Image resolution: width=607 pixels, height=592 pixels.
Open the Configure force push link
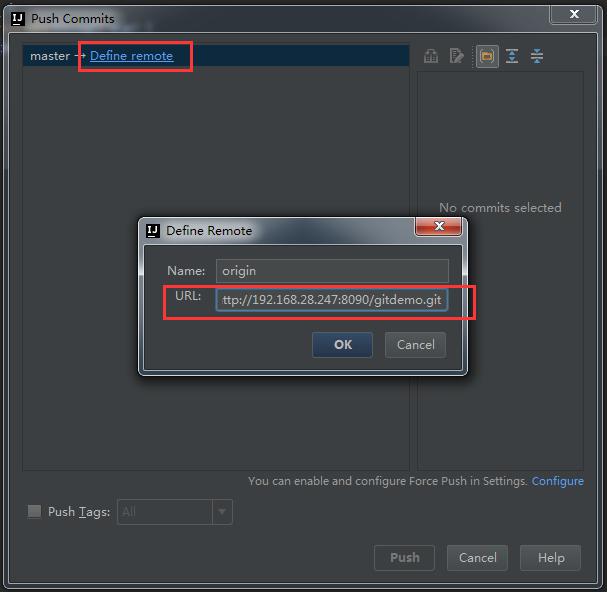[x=557, y=481]
